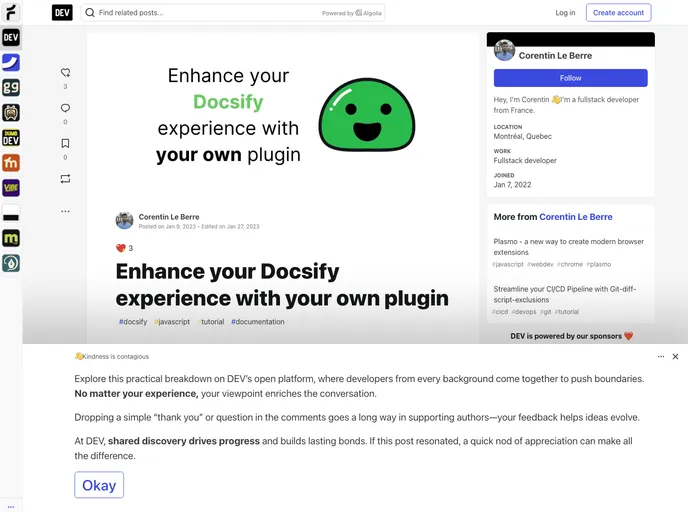The height and width of the screenshot is (512, 688).
Task: Open the DEV community sidebar icon
Action: click(11, 38)
